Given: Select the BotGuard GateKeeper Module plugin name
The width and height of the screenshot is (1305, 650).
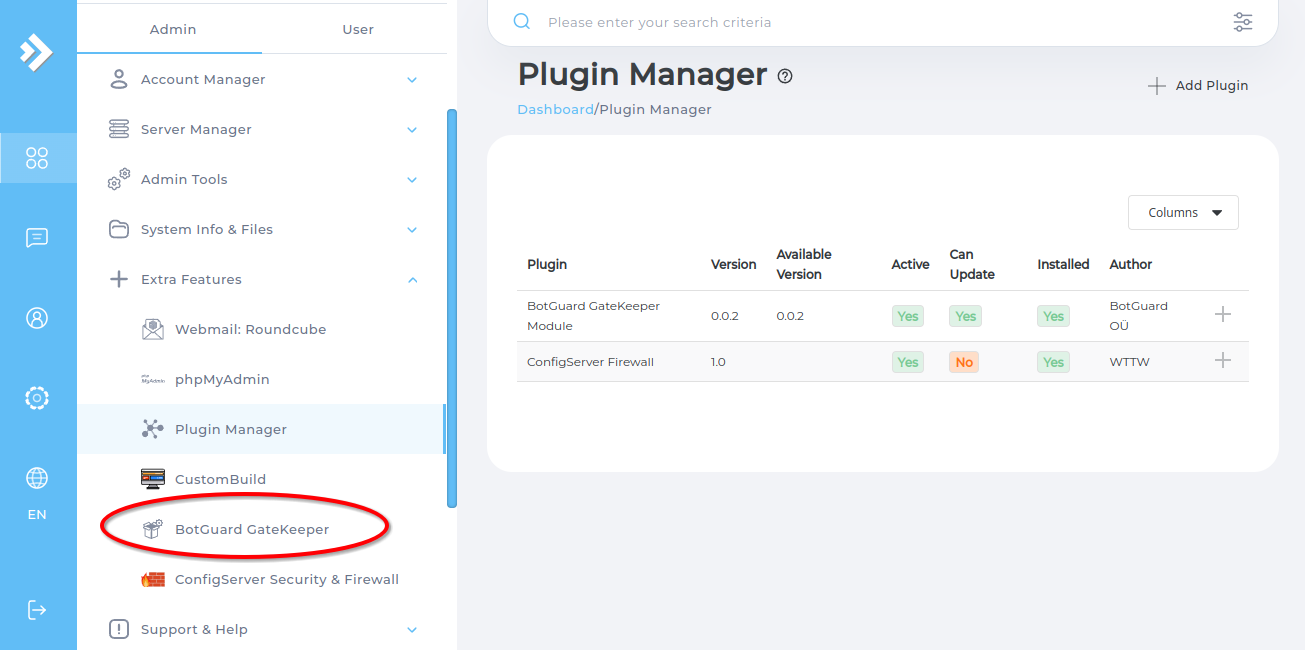Looking at the screenshot, I should [593, 316].
